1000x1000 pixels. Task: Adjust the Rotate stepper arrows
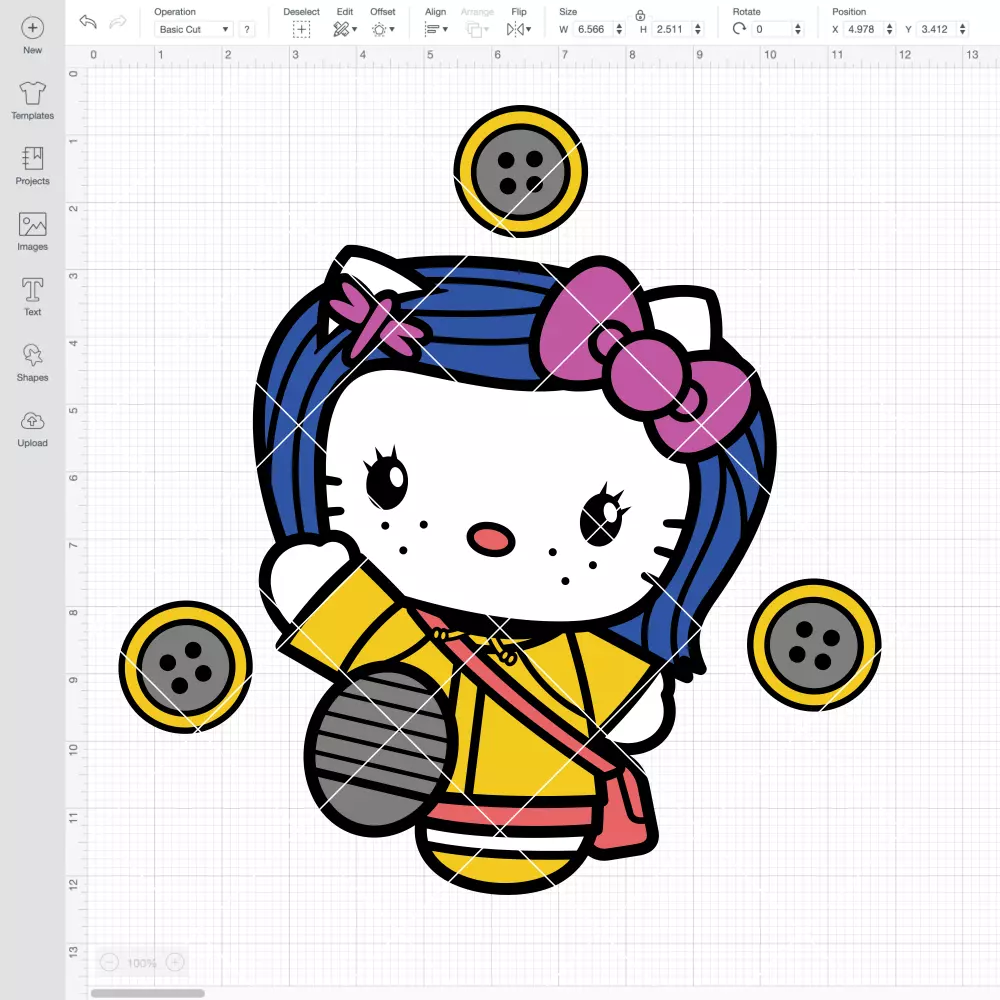point(798,29)
